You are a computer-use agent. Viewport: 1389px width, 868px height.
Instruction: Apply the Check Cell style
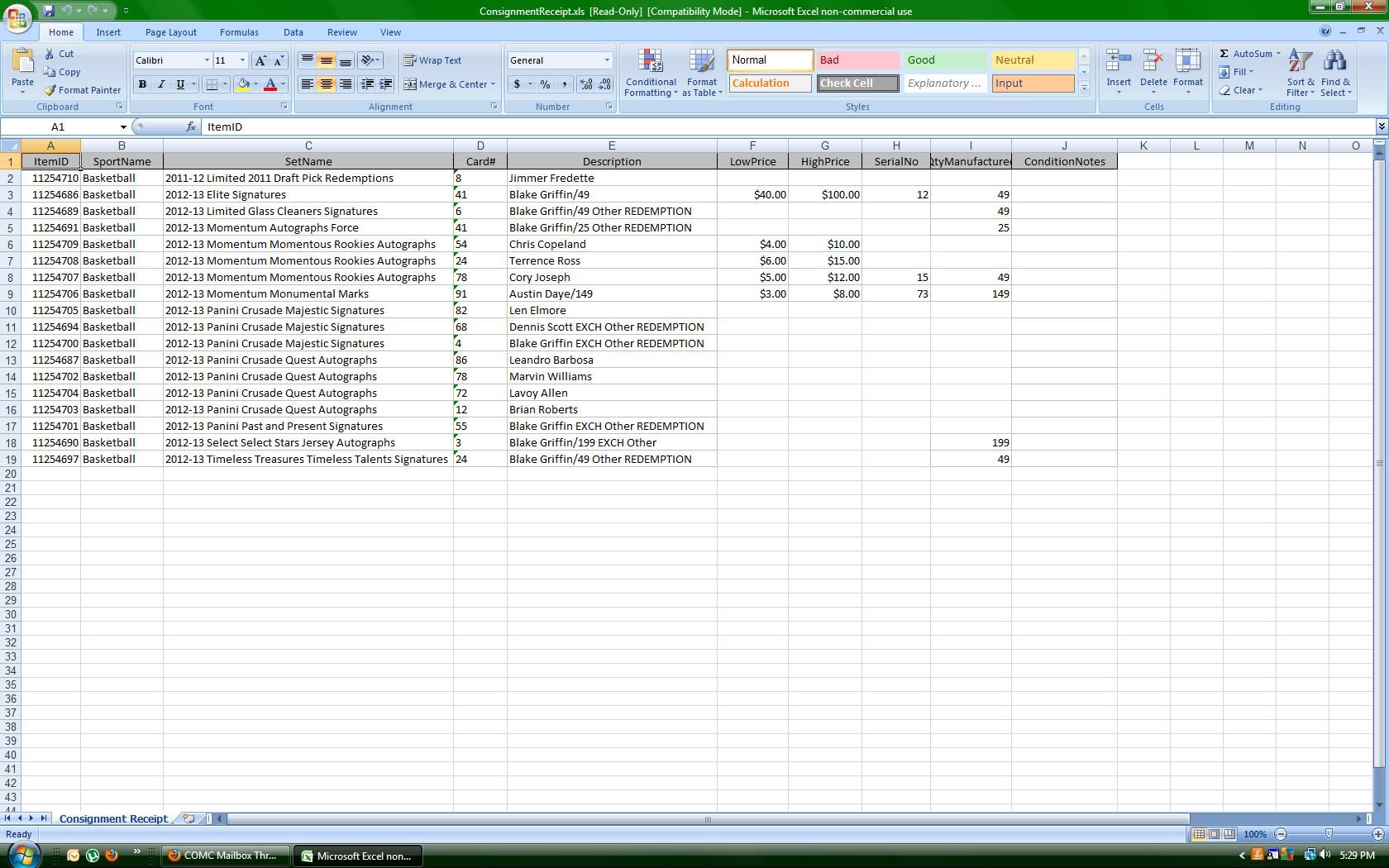click(857, 83)
